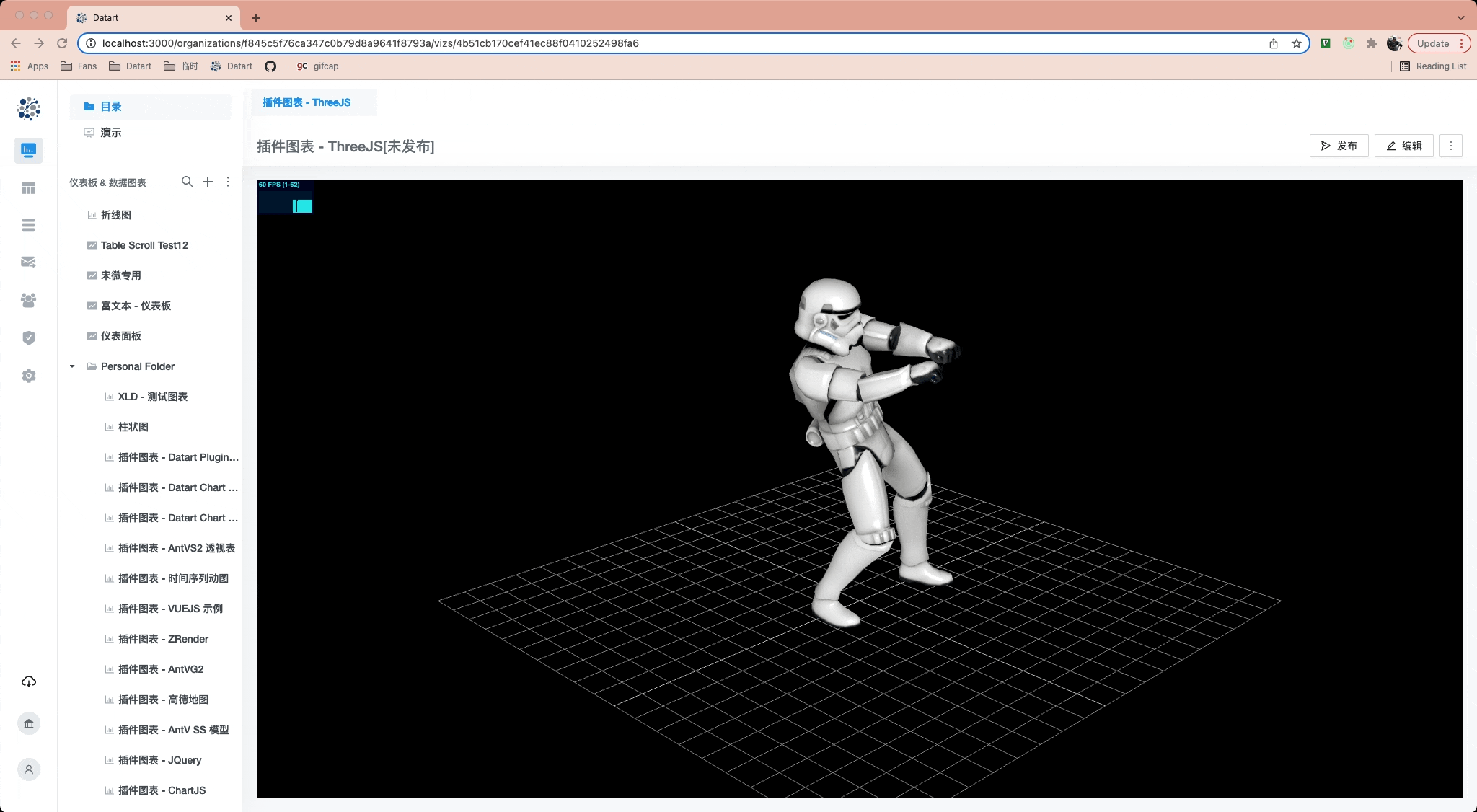1477x812 pixels.
Task: Select 插件图表 - ChartJS from sidebar list
Action: coord(159,790)
